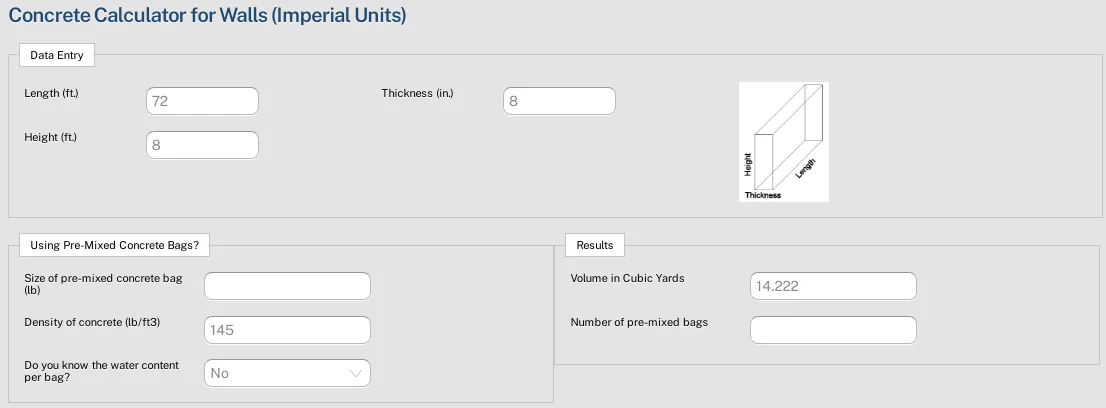This screenshot has height=408, width=1106.
Task: Click the Volume in Cubic Yards label
Action: 628,278
